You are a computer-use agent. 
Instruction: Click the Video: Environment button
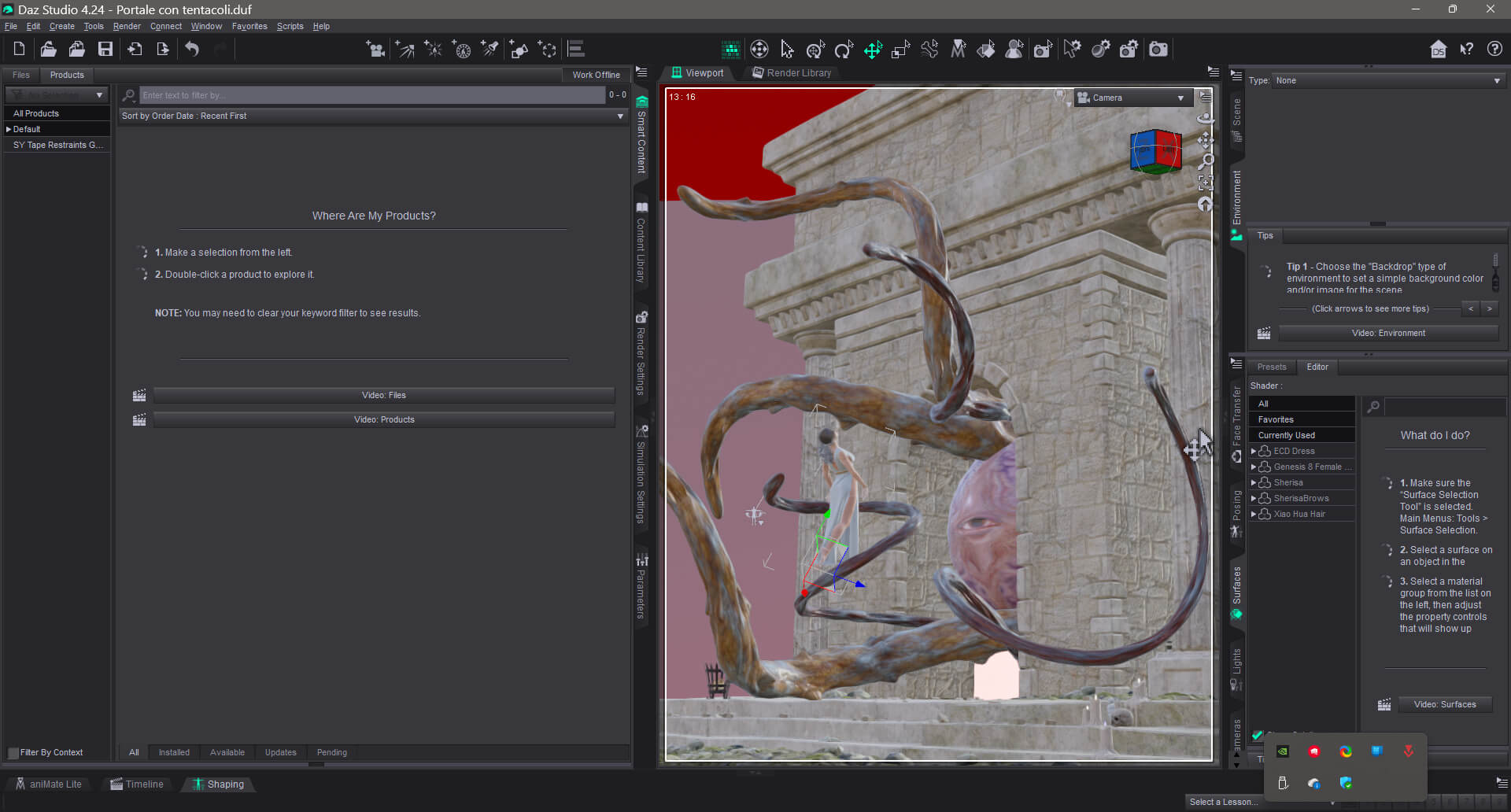(1388, 333)
